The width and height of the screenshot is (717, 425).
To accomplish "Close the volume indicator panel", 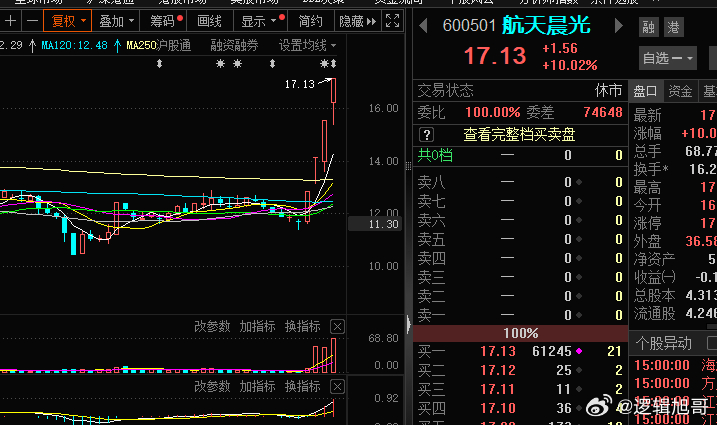I will click(x=337, y=327).
